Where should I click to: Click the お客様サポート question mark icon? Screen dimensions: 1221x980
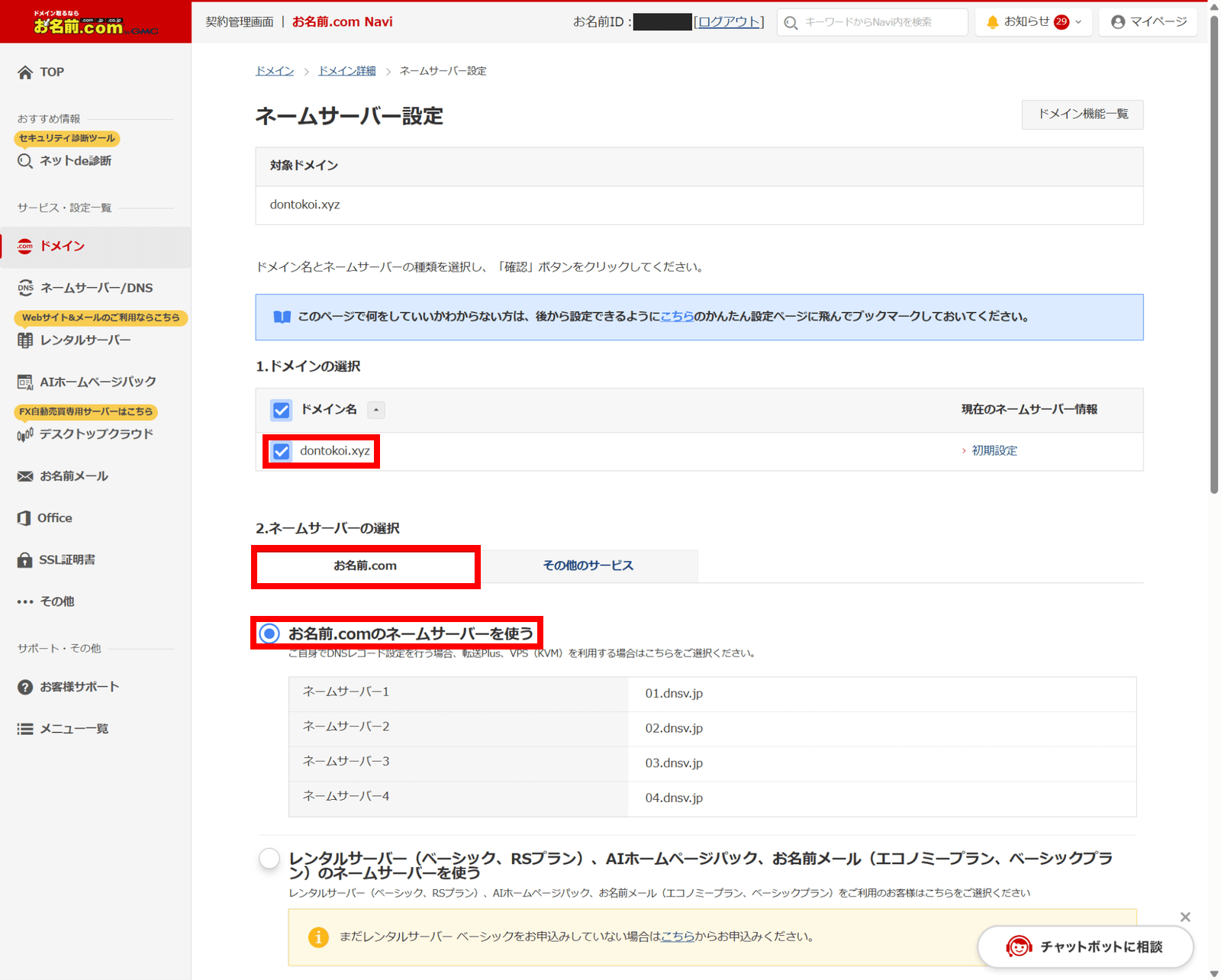point(25,687)
